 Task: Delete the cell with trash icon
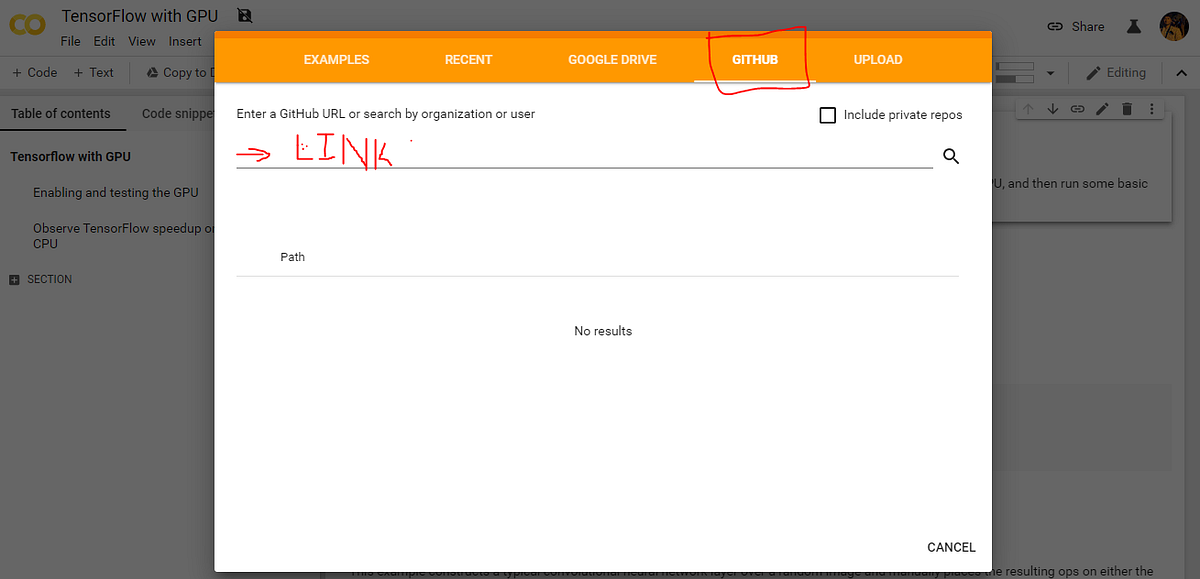tap(1127, 109)
